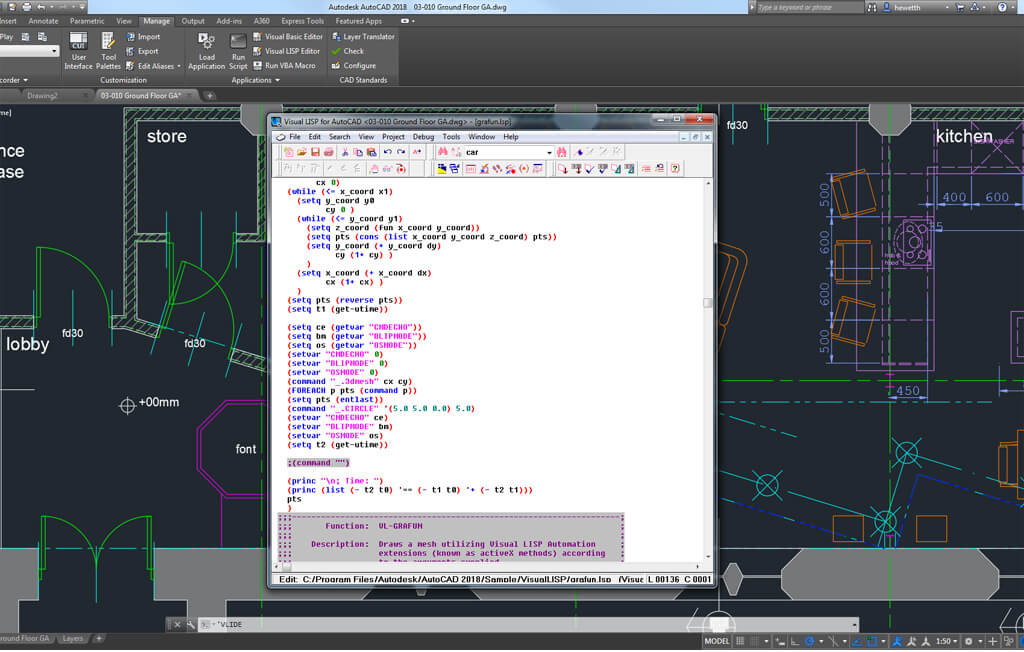
Task: Click the command line input showing VLIDE
Action: click(x=529, y=625)
